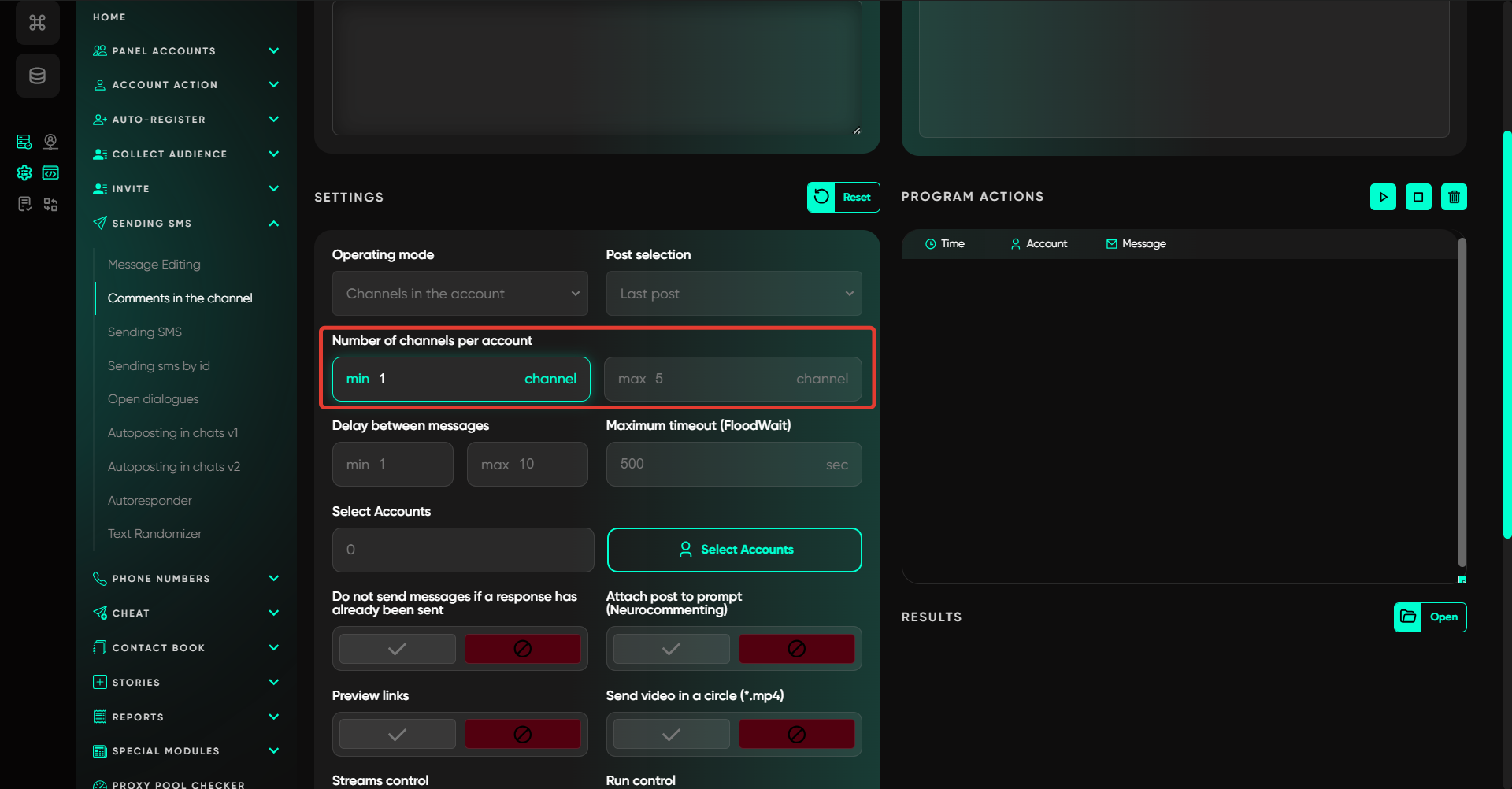Select Autoresponder in the sidebar
Image resolution: width=1512 pixels, height=789 pixels.
pos(150,501)
